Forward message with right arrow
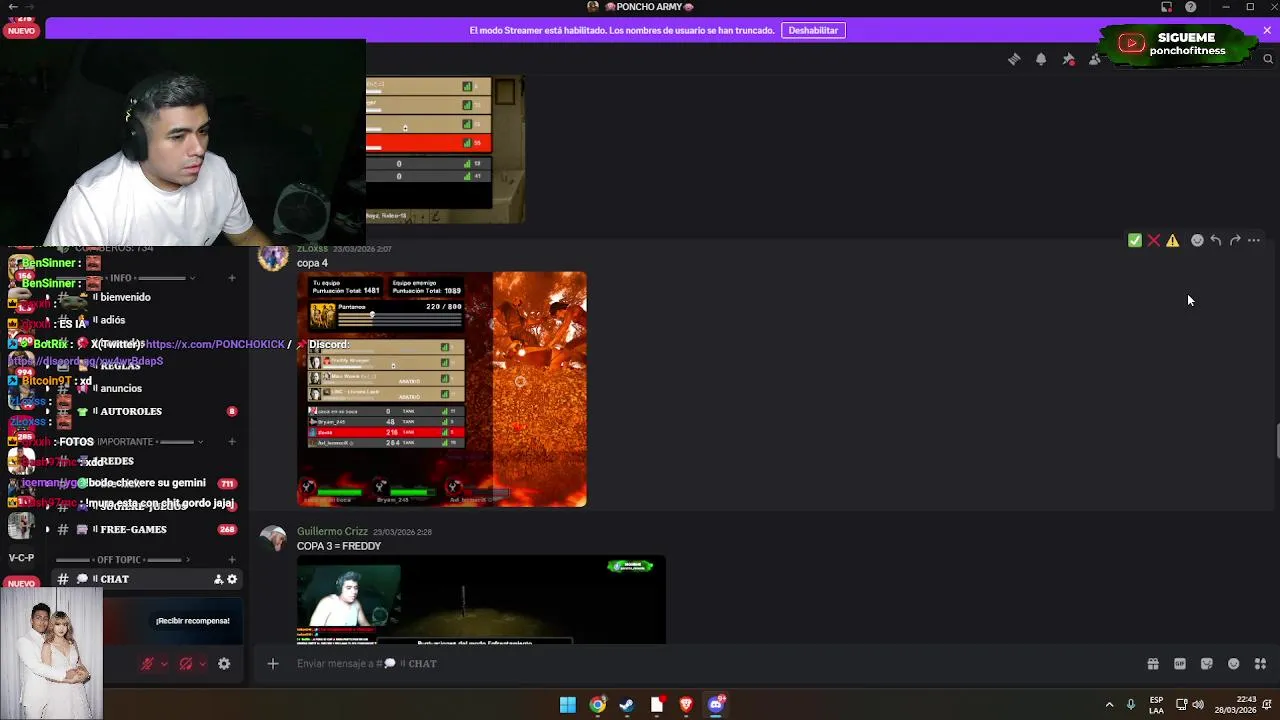Screen dimensions: 1280x720 tap(1235, 240)
